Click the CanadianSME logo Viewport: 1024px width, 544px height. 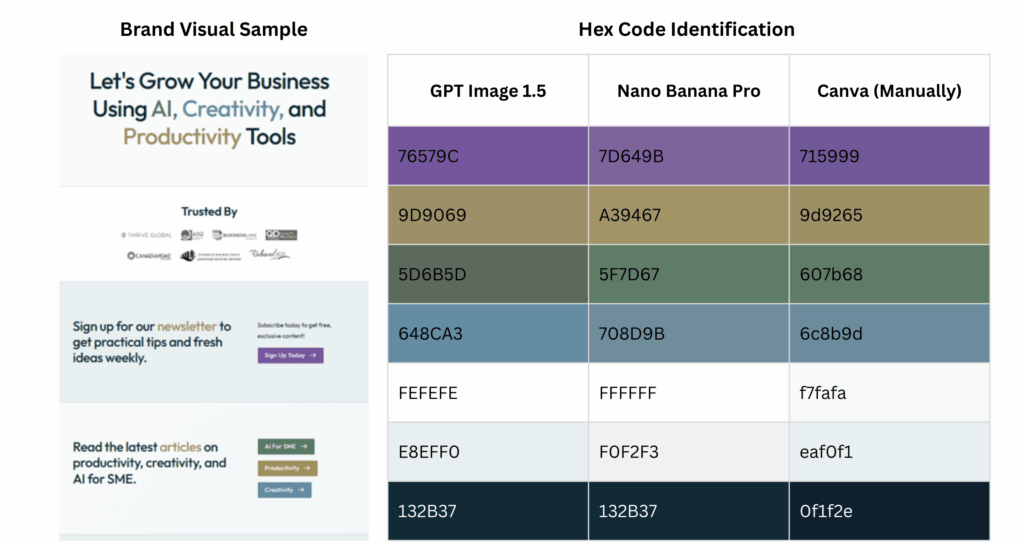(149, 256)
